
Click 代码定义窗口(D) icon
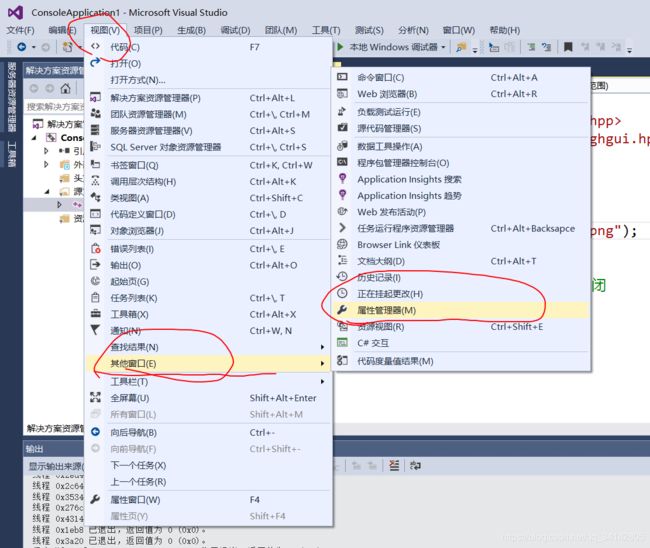point(95,213)
